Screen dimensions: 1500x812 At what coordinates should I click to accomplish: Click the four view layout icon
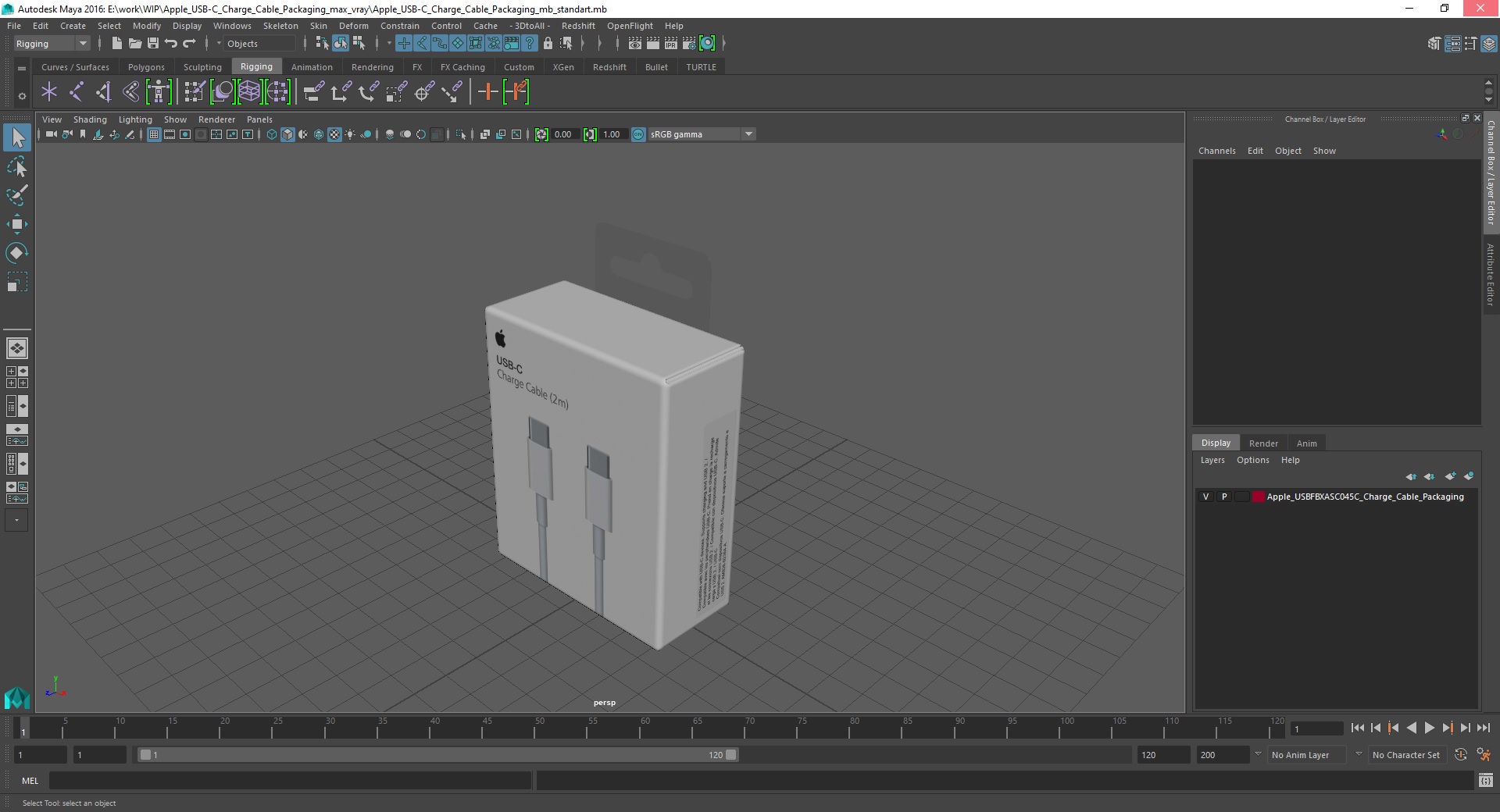tap(16, 377)
